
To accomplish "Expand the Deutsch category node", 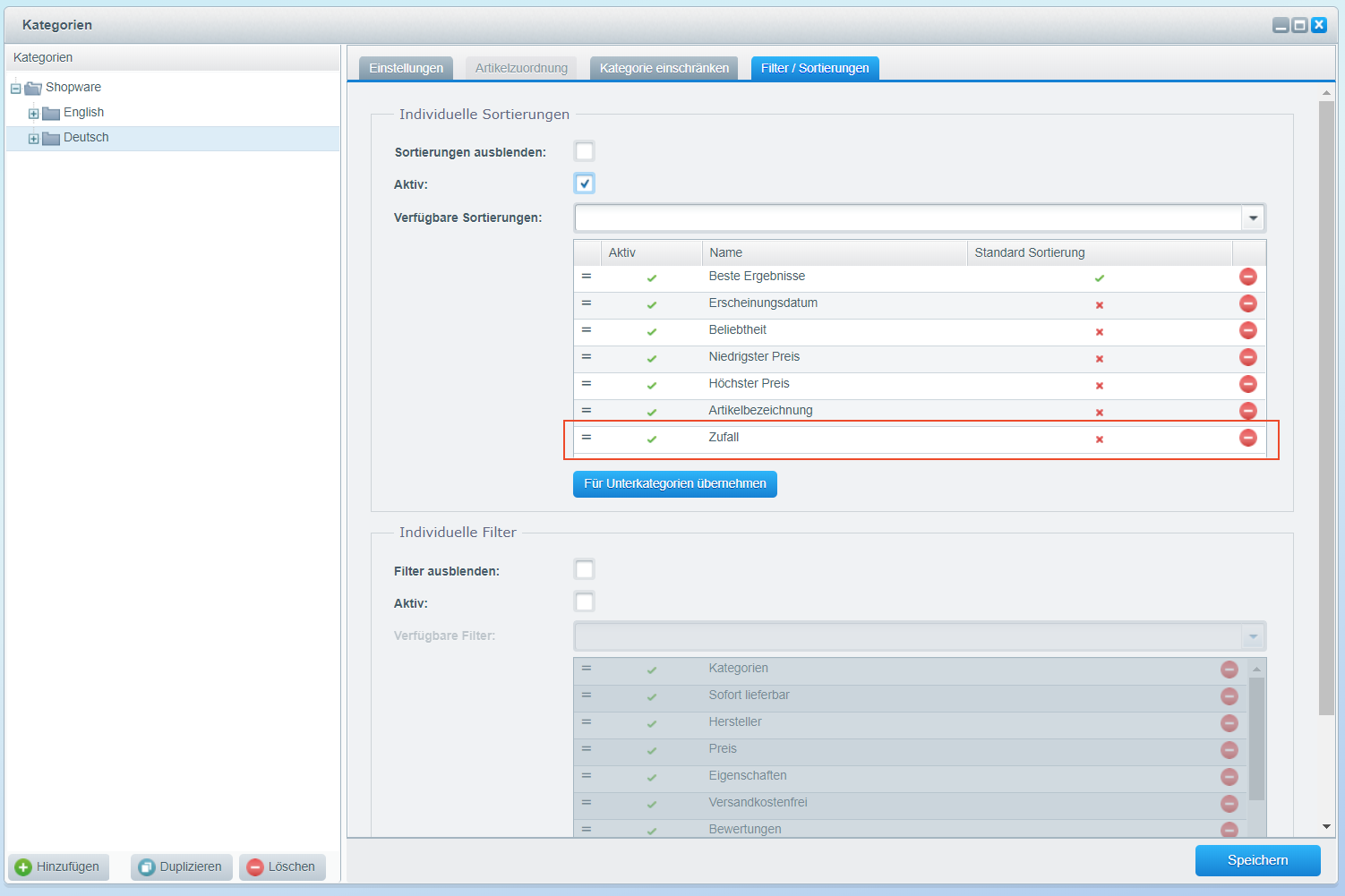I will [x=33, y=139].
